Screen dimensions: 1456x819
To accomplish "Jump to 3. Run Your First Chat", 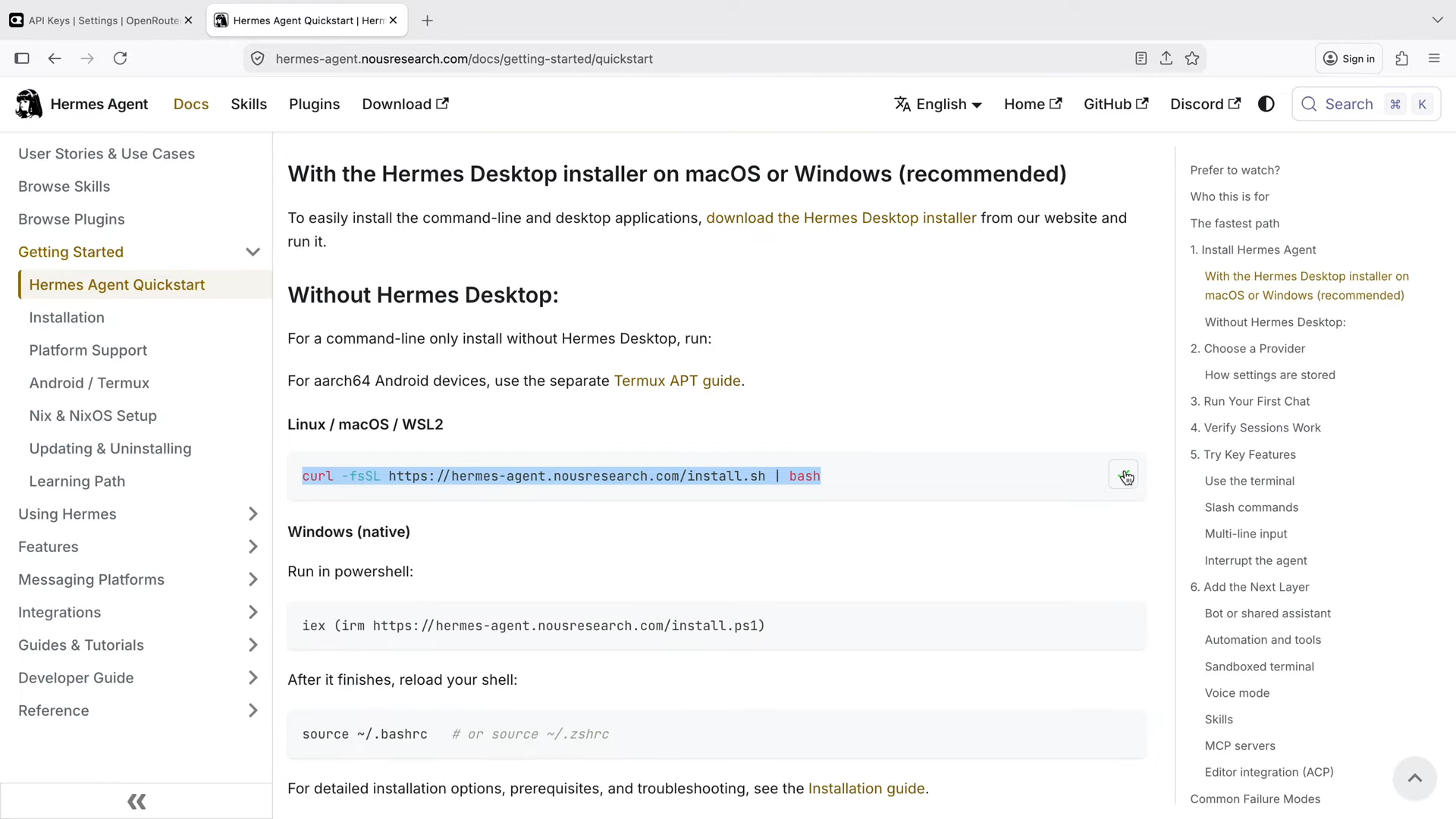I will pos(1250,401).
